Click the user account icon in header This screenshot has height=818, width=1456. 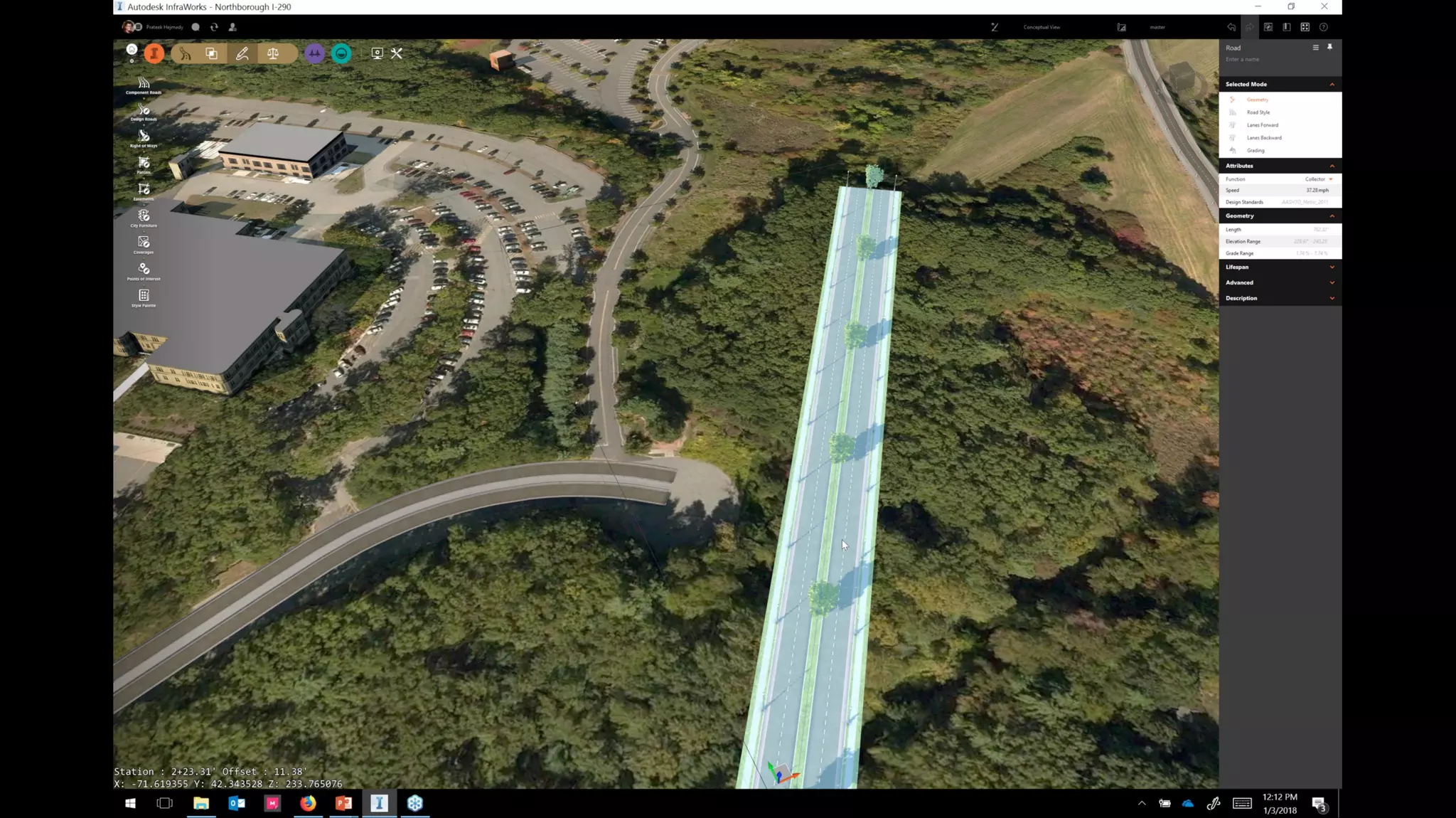pos(232,27)
